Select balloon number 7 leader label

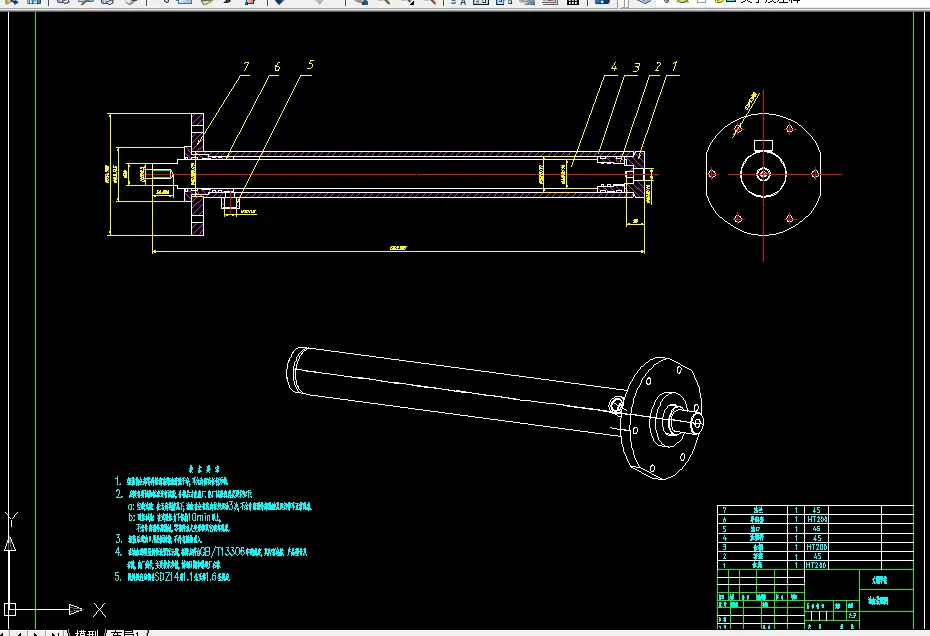(246, 66)
